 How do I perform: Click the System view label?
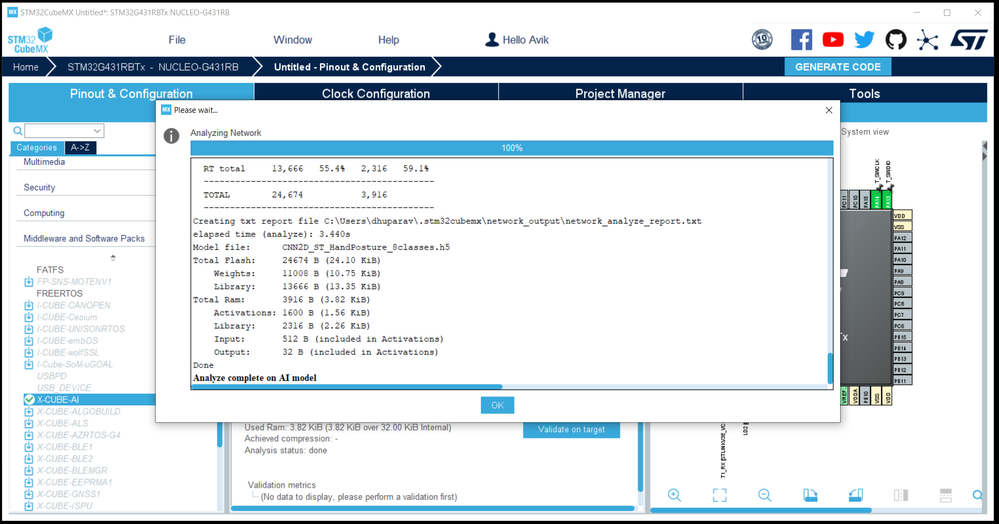click(865, 132)
